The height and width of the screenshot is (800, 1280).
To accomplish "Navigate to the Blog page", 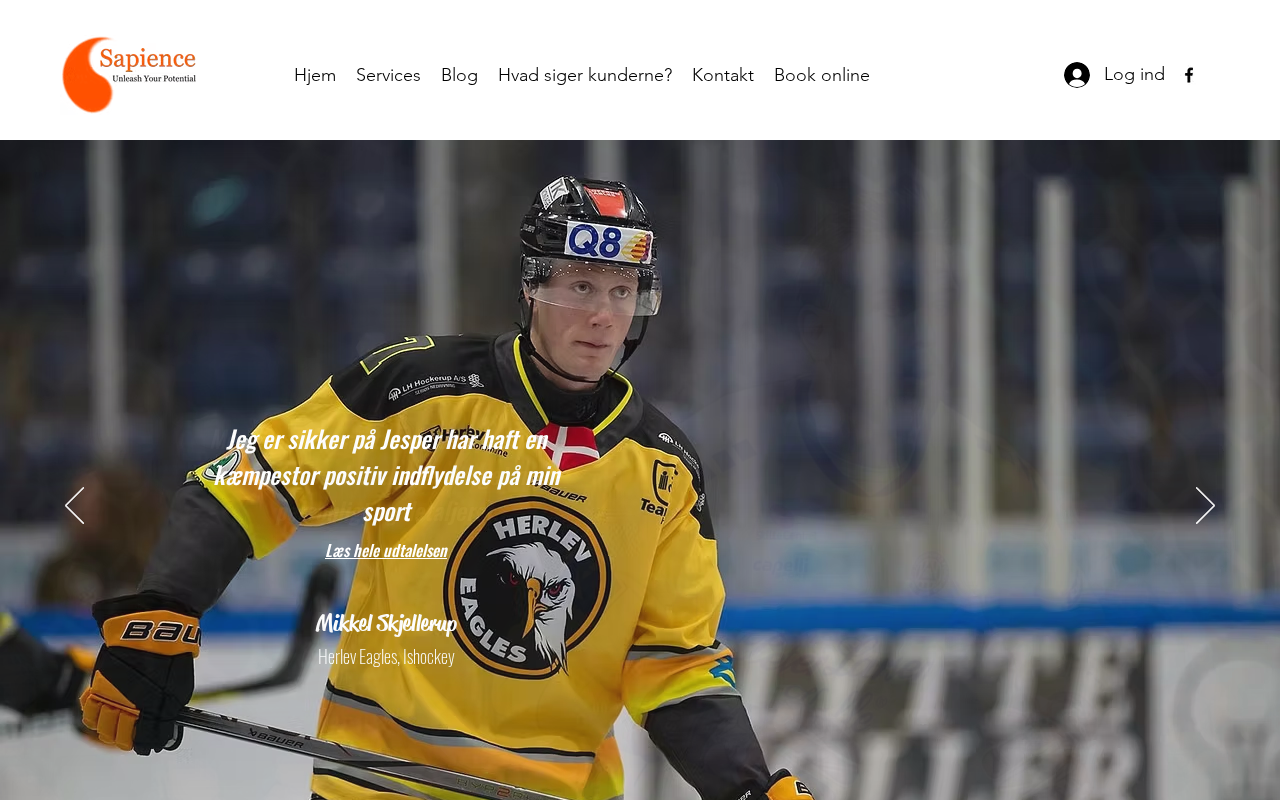I will [459, 75].
